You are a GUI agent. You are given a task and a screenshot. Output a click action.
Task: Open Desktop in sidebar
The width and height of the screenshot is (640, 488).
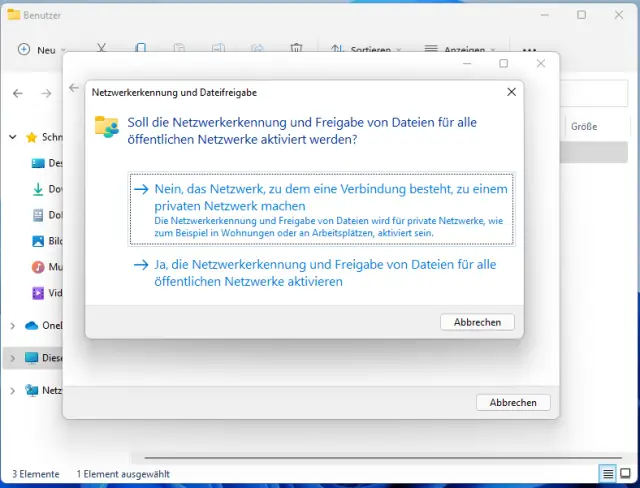pyautogui.click(x=47, y=163)
